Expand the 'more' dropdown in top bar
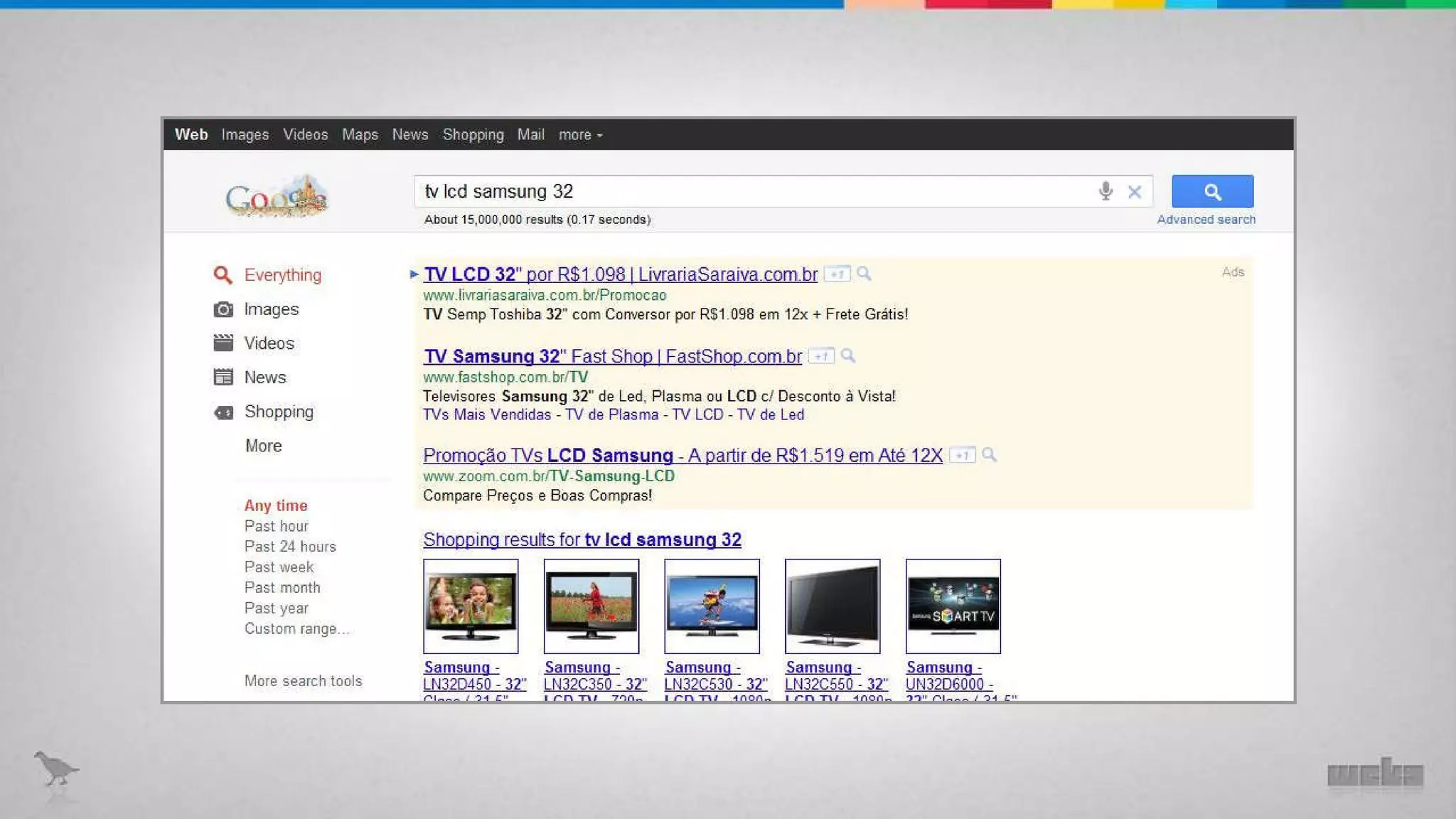Image resolution: width=1456 pixels, height=819 pixels. [580, 135]
